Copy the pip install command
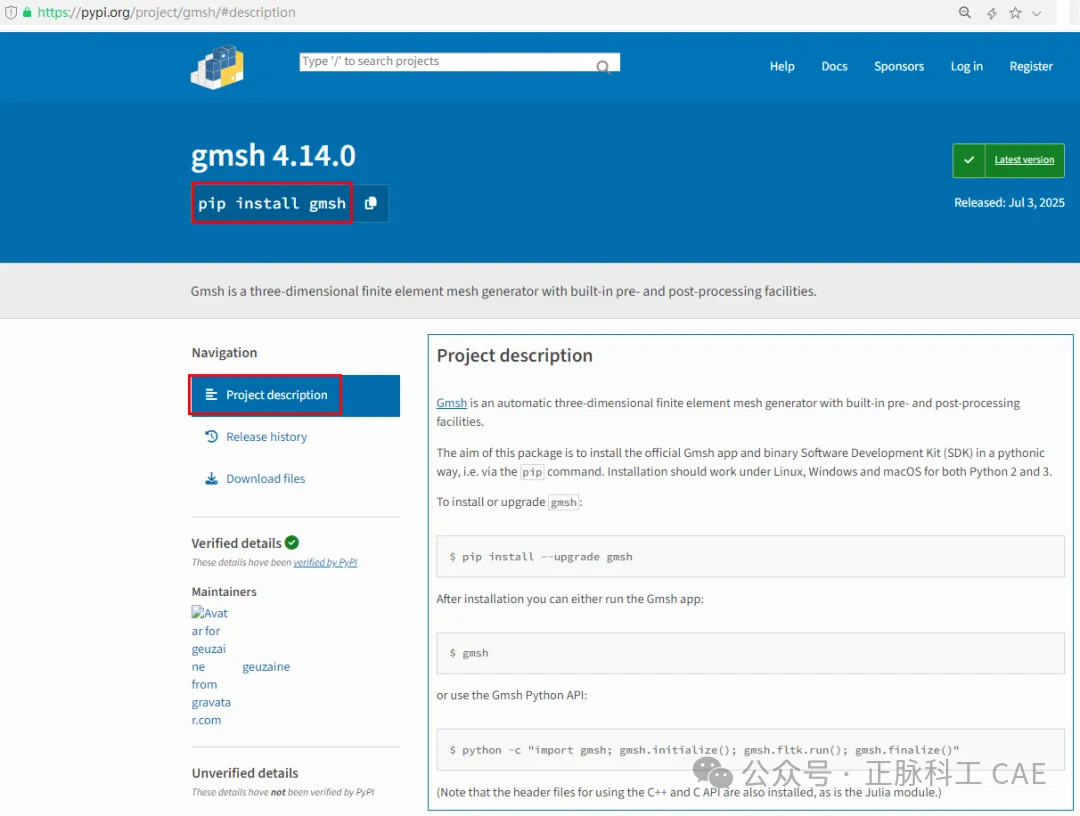 click(371, 203)
